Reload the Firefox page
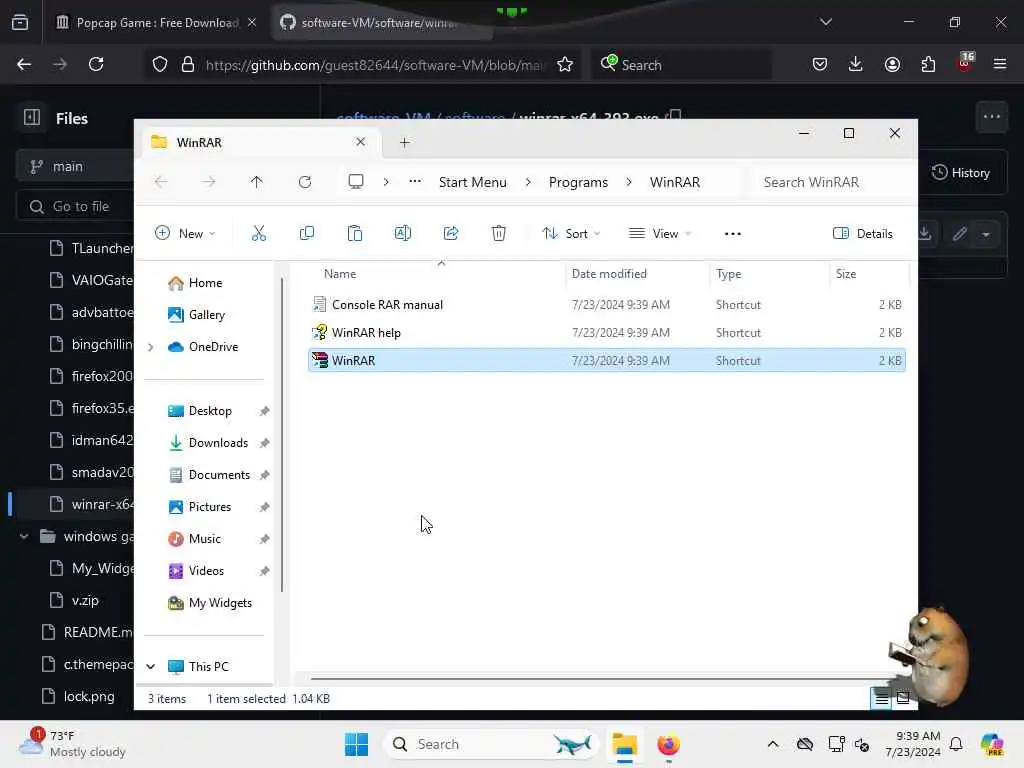Image resolution: width=1024 pixels, height=768 pixels. coord(96,64)
